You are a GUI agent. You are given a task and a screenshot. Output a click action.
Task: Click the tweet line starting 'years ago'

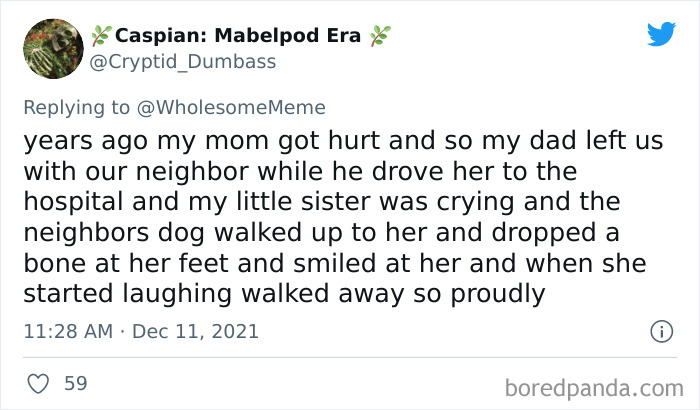click(343, 141)
